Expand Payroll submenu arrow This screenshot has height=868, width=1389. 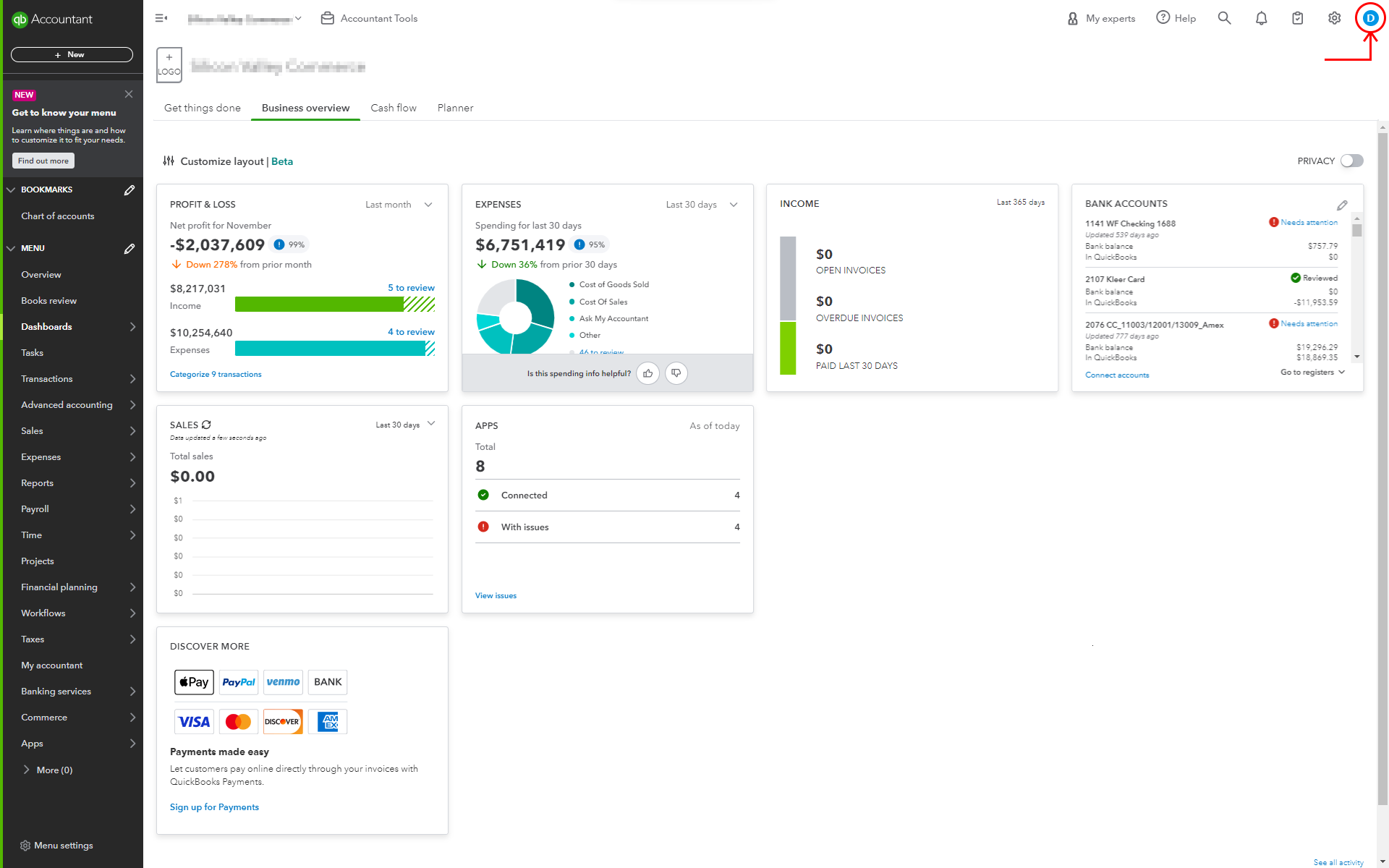point(132,509)
